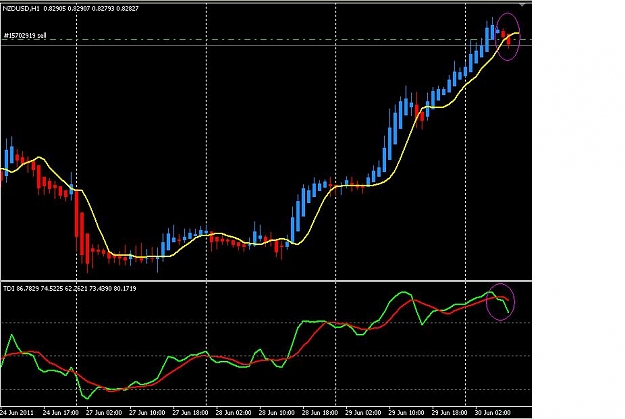Select the #15702919 sell order label
The width and height of the screenshot is (625, 419).
(x=26, y=35)
